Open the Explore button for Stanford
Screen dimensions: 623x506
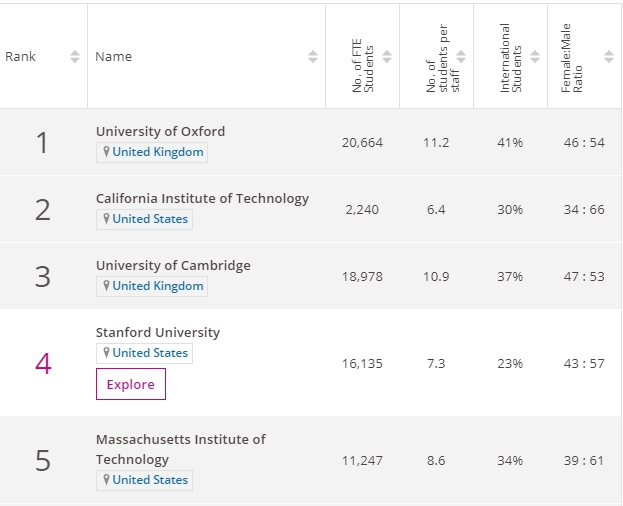131,384
